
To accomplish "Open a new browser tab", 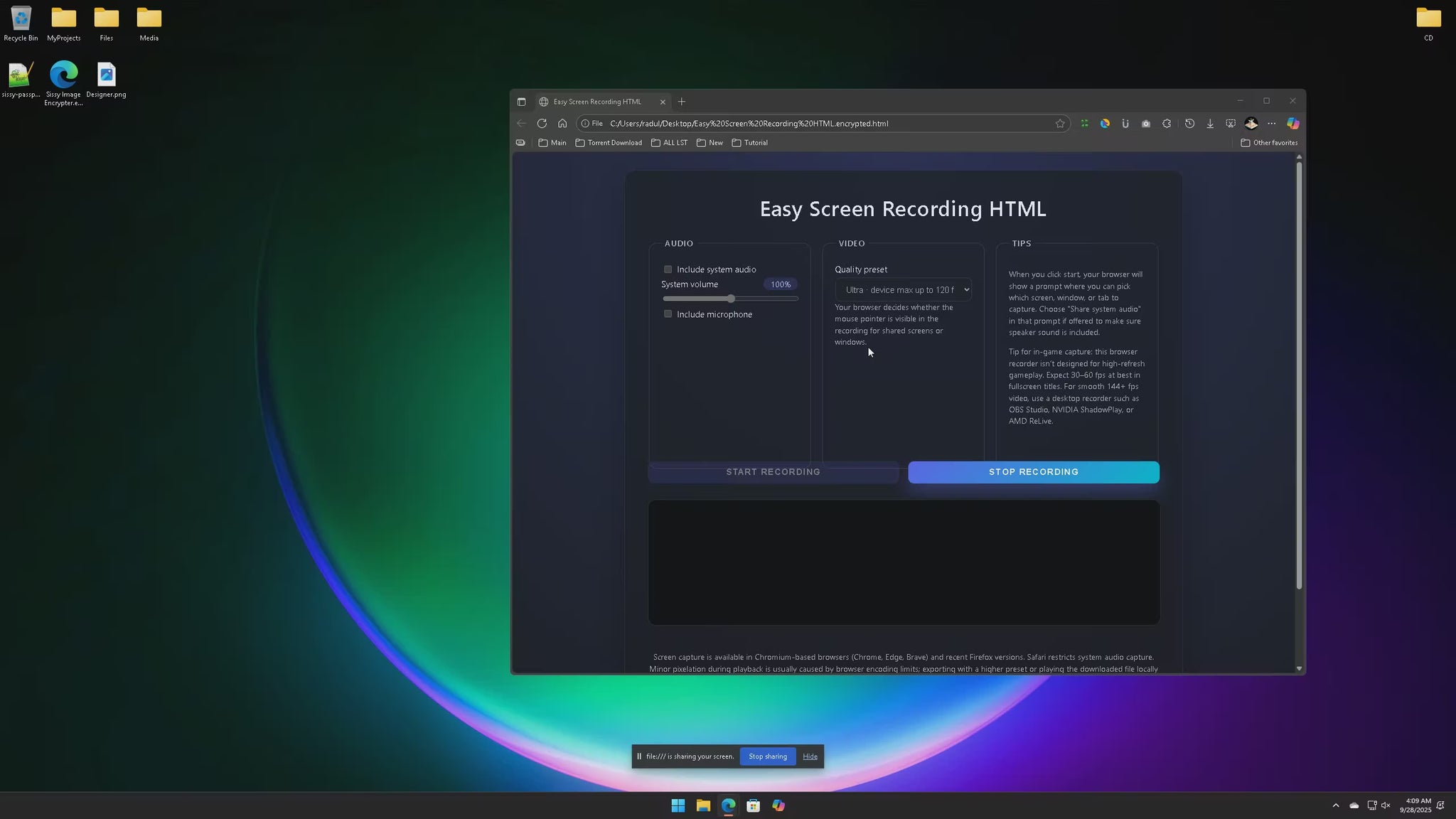I will (x=682, y=102).
